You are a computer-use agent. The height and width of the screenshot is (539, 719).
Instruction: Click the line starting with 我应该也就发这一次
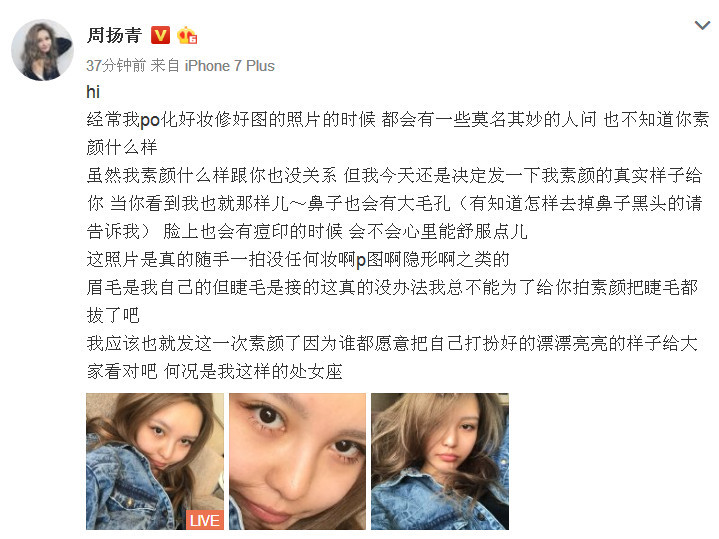(393, 343)
